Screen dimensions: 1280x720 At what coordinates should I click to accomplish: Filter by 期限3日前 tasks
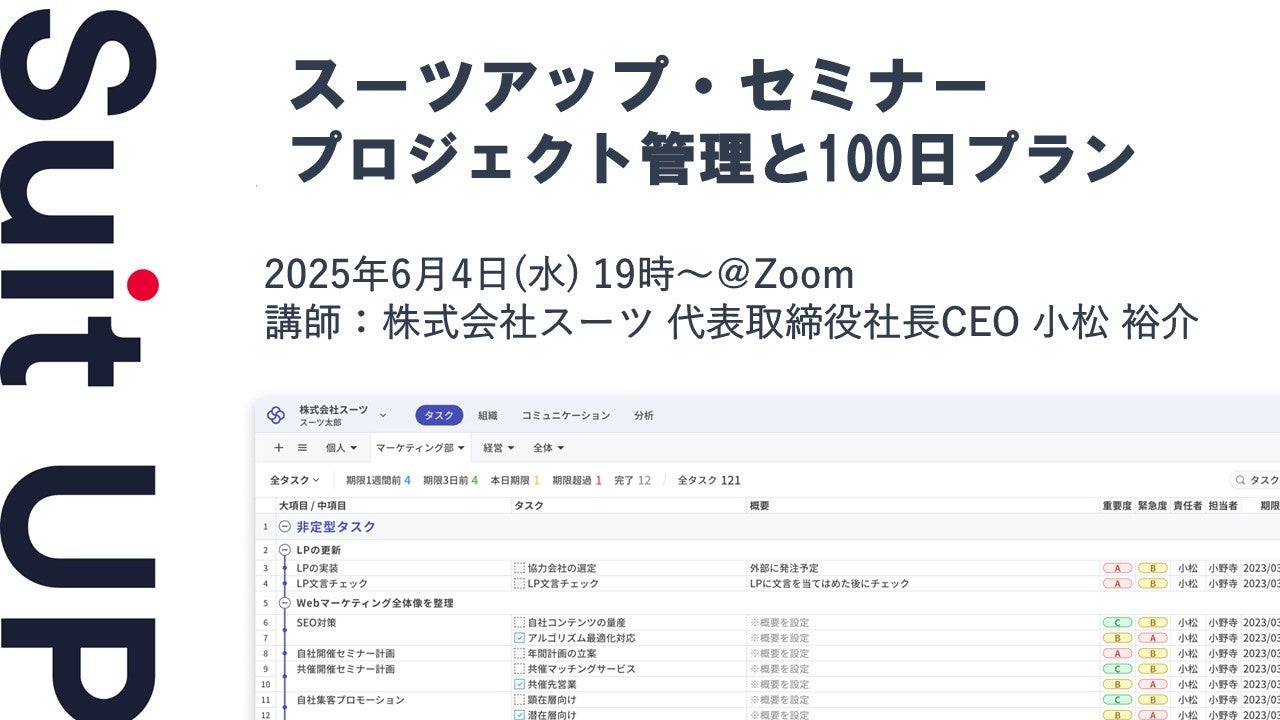point(450,480)
